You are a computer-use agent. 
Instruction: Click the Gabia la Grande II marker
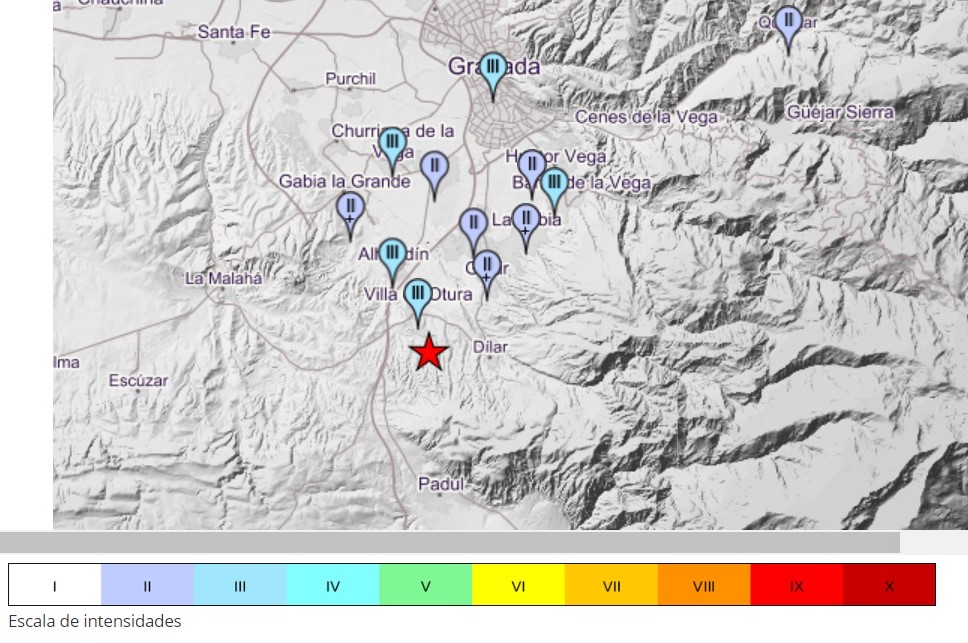pos(350,211)
